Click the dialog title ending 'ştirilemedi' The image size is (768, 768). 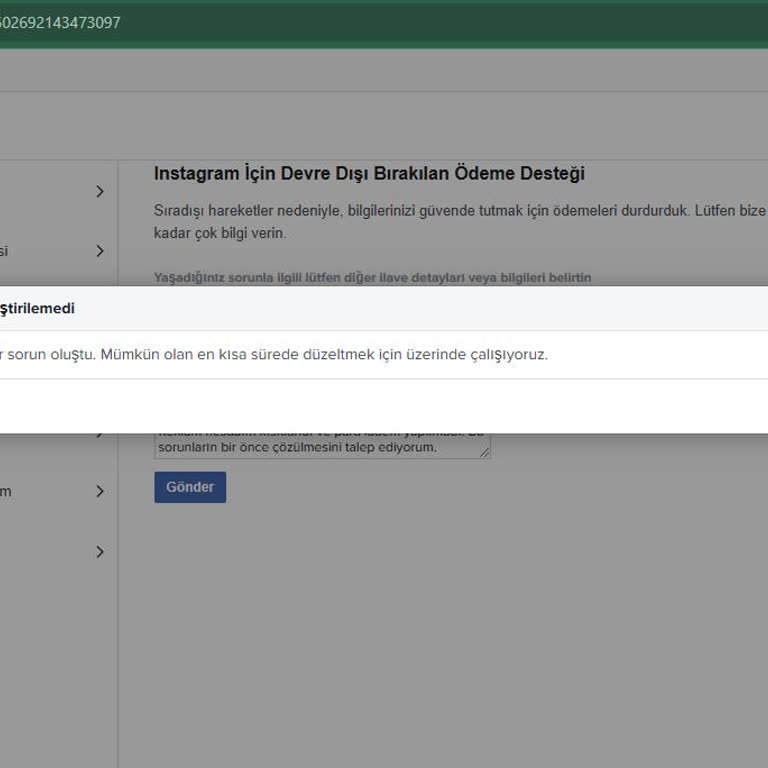coord(37,309)
